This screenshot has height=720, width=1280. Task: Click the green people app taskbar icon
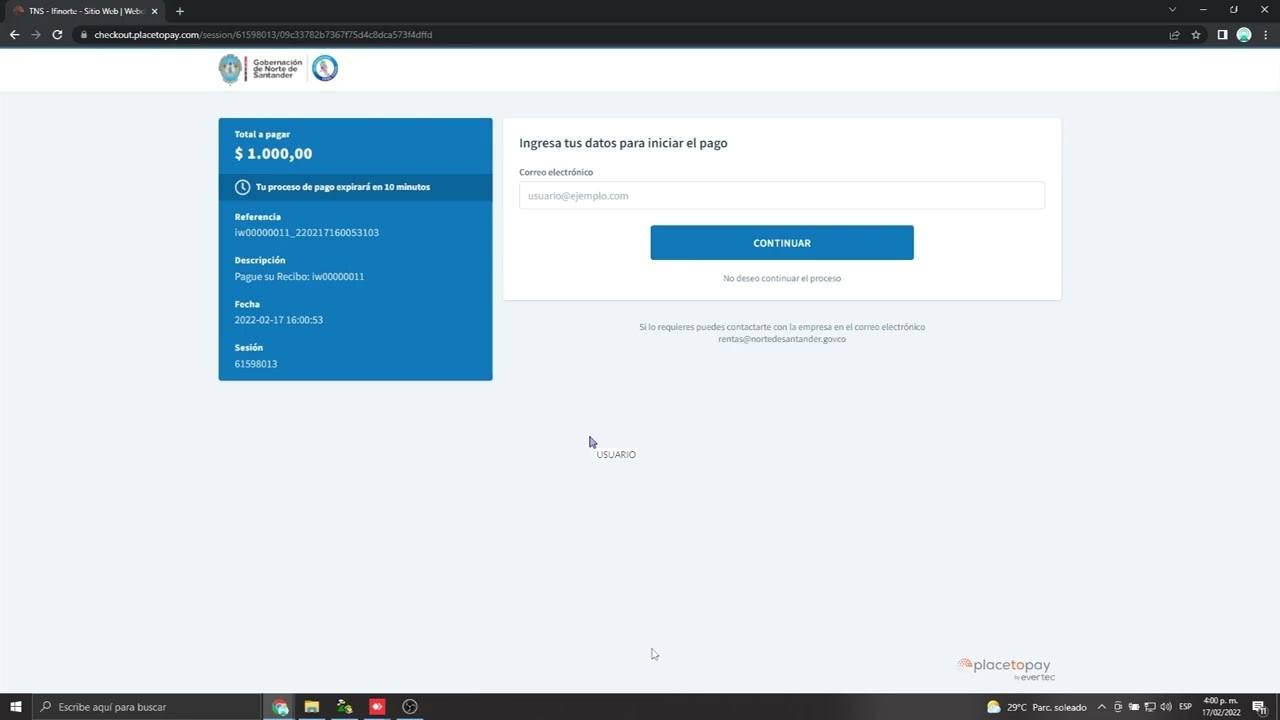[x=345, y=707]
